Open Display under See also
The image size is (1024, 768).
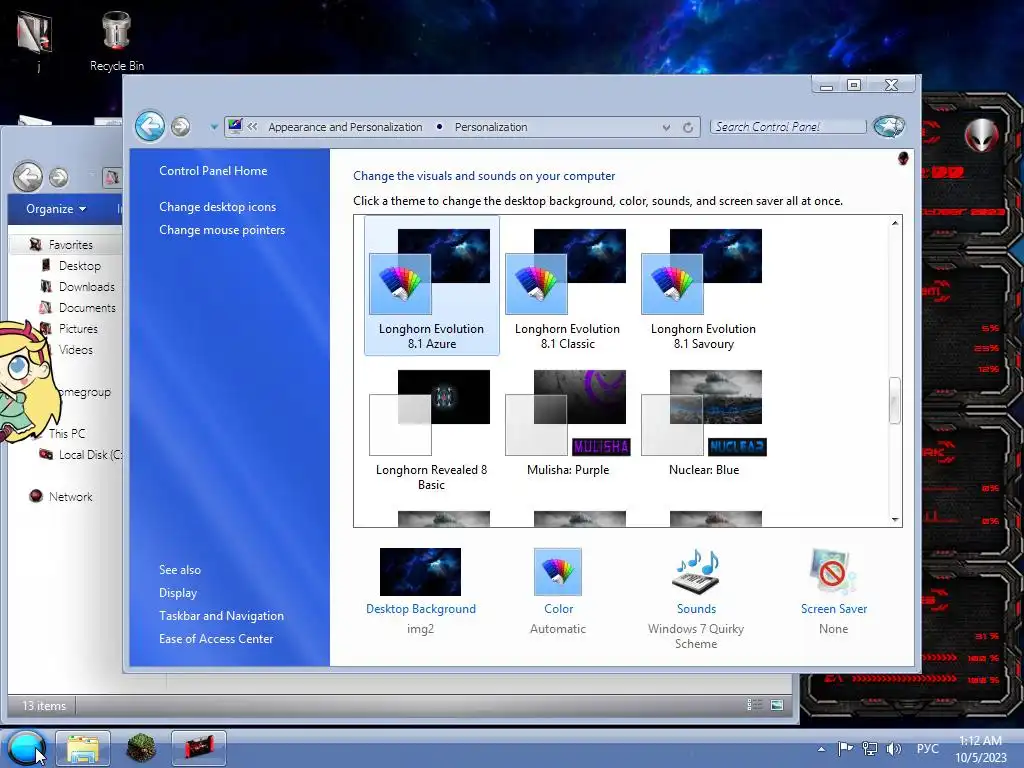[x=178, y=593]
